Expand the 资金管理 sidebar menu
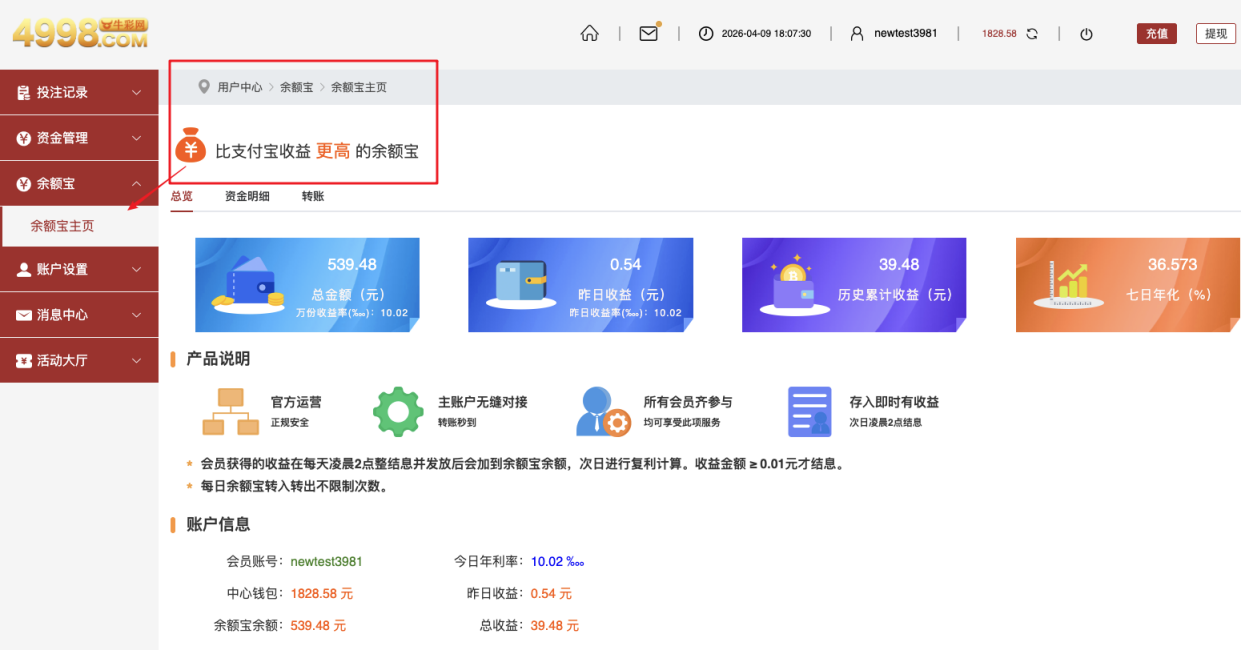1241x650 pixels. (x=79, y=138)
